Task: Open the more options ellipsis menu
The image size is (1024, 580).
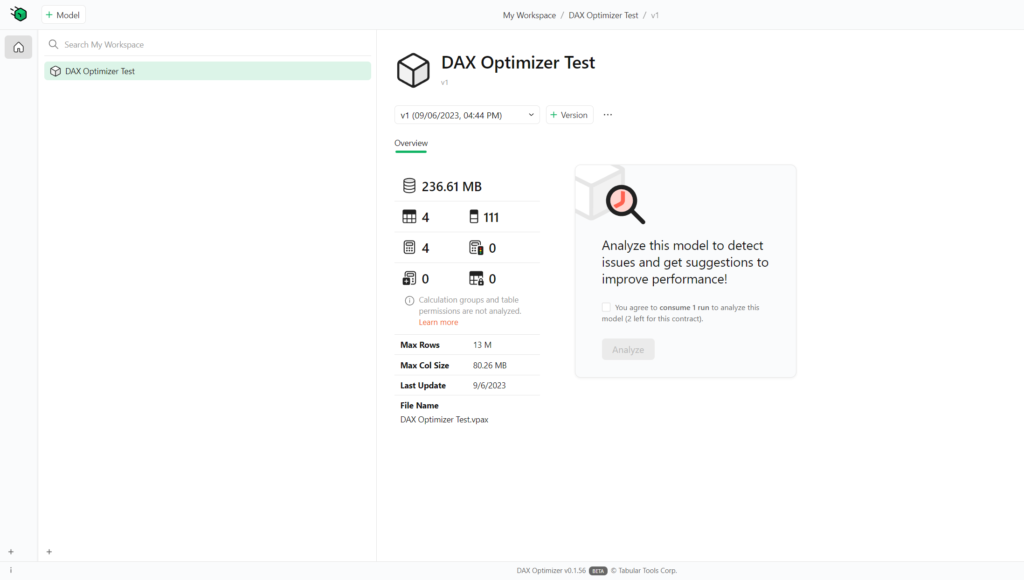Action: (x=608, y=115)
